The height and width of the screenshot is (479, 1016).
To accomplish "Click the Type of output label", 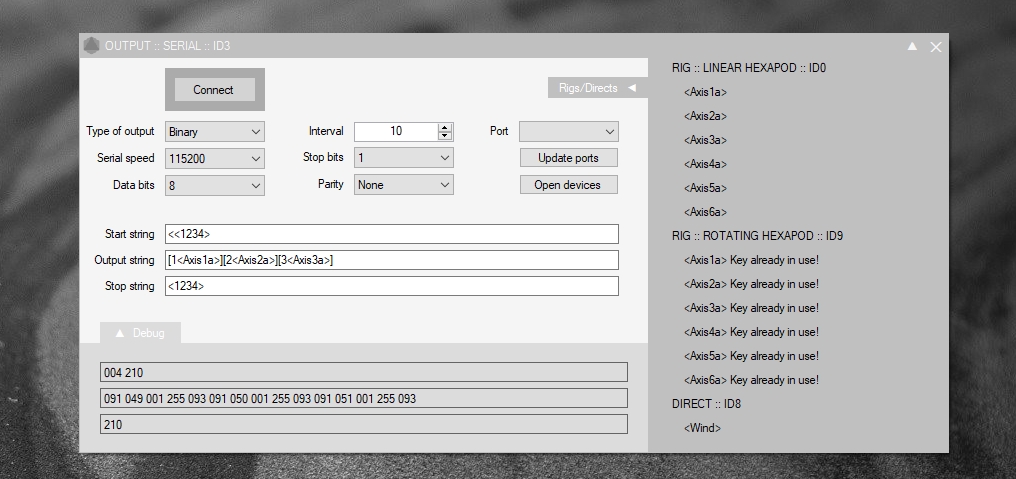I will point(121,131).
